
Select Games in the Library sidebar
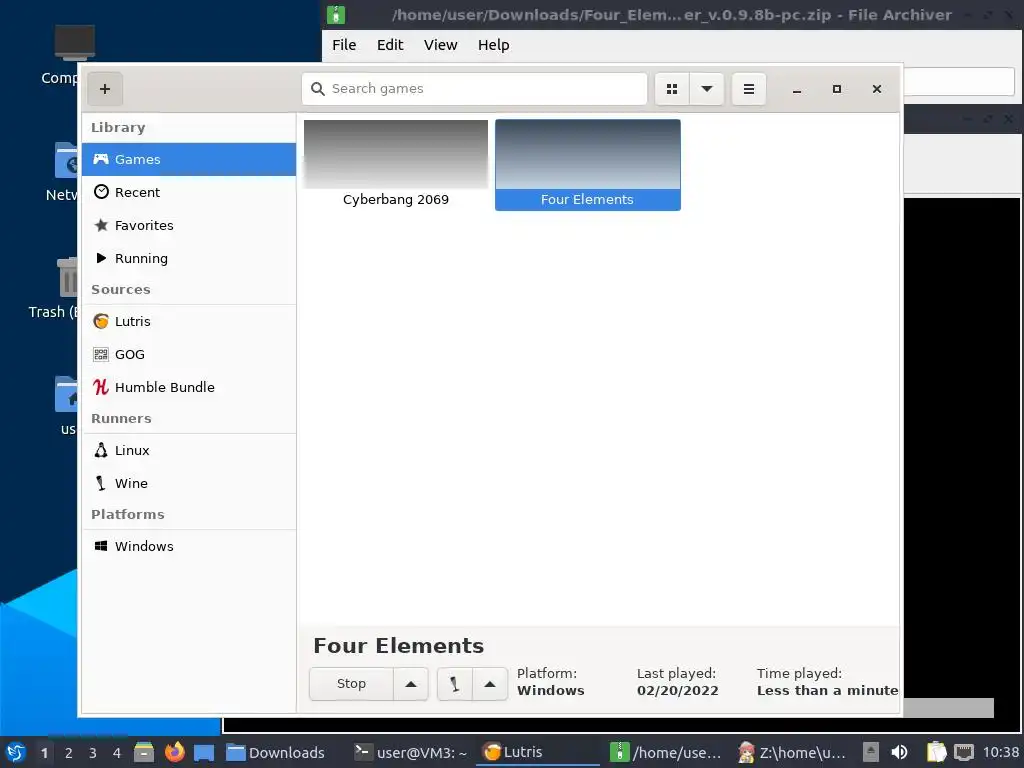pyautogui.click(x=189, y=159)
